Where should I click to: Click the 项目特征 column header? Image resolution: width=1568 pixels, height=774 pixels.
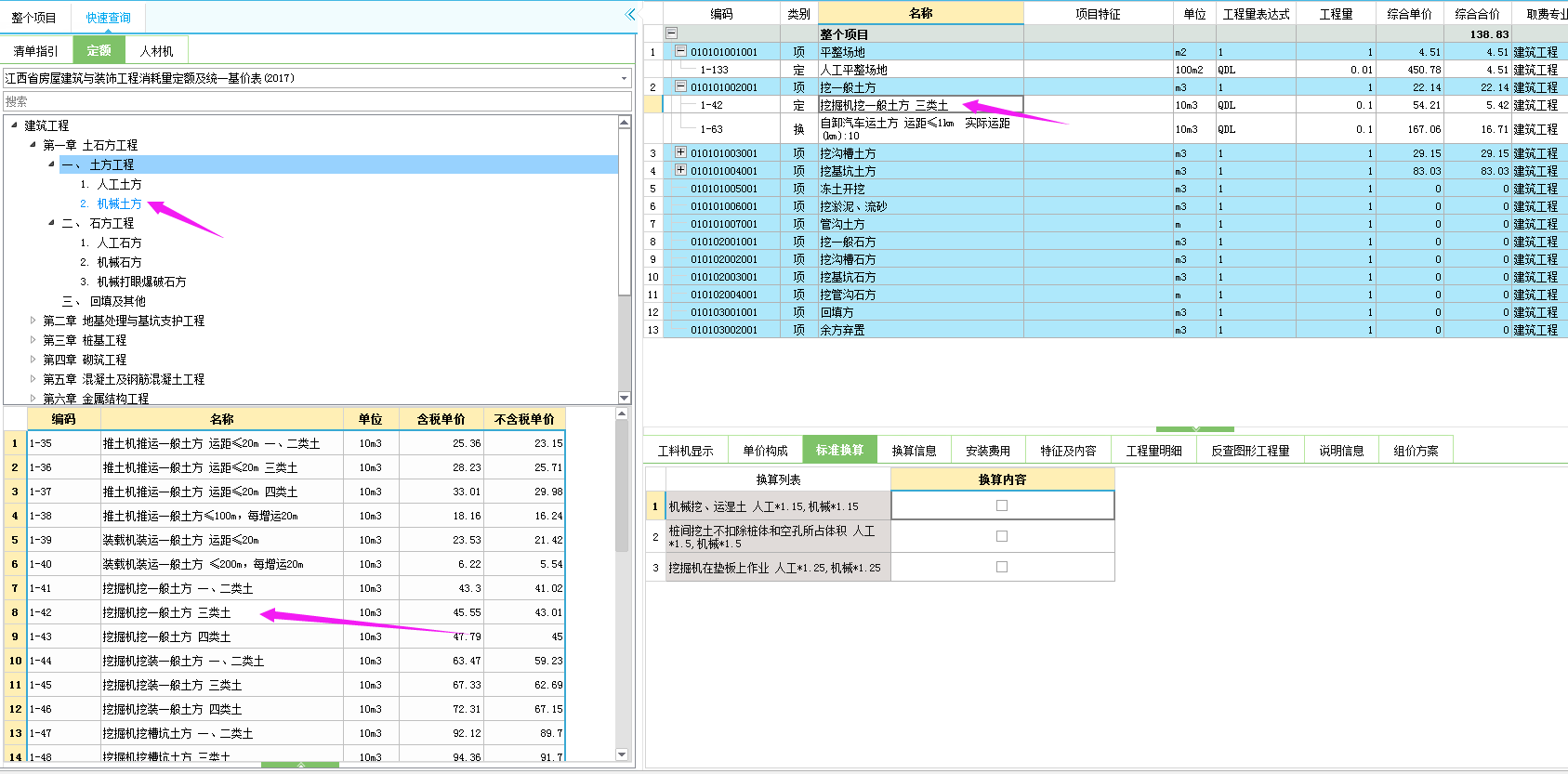coord(1098,14)
